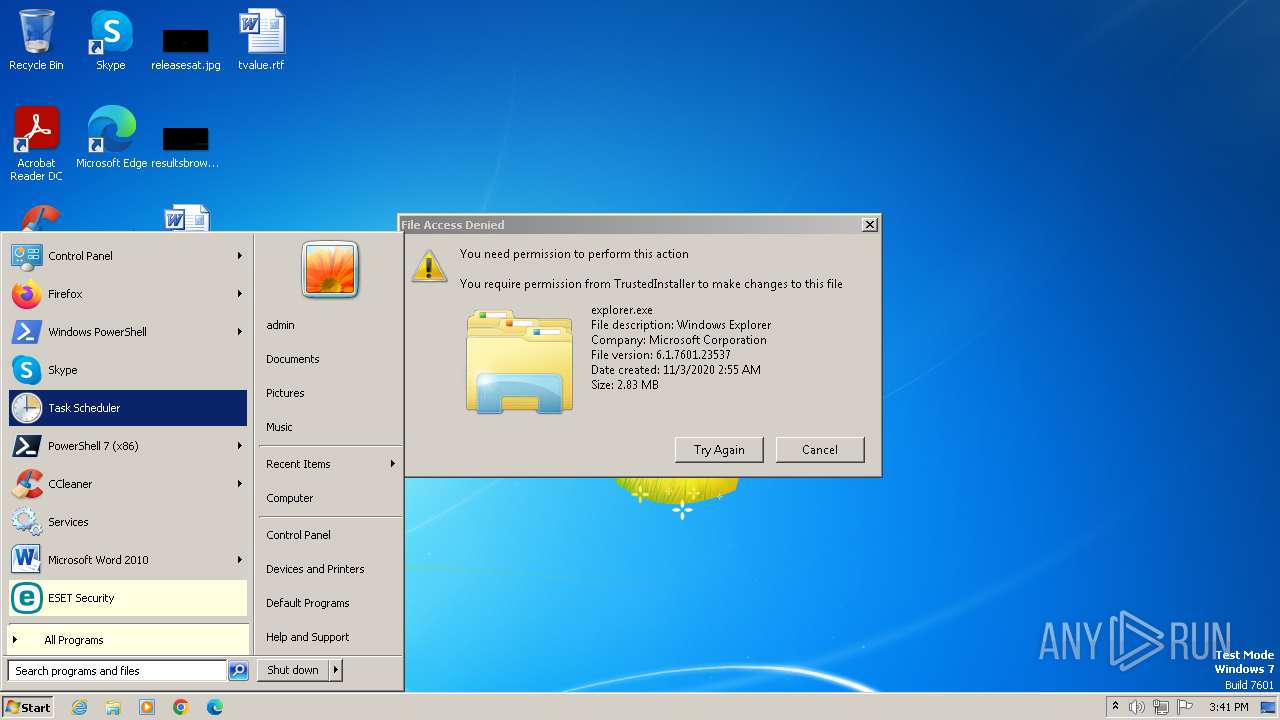This screenshot has width=1280, height=720.
Task: Expand Microsoft Word 2010 recent files arrow
Action: click(x=240, y=560)
